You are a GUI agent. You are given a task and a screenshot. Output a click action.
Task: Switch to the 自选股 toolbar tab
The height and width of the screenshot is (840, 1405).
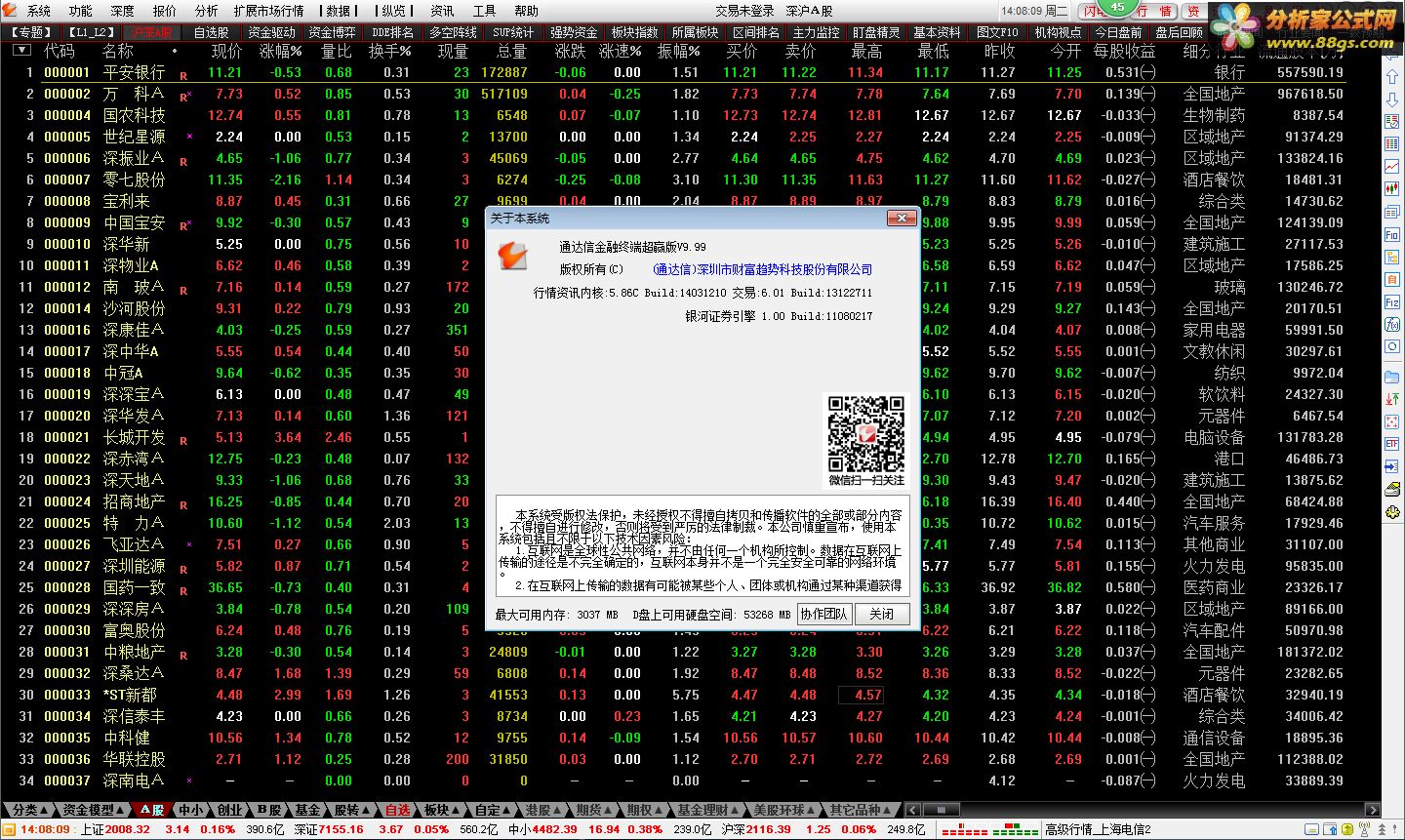click(x=211, y=32)
